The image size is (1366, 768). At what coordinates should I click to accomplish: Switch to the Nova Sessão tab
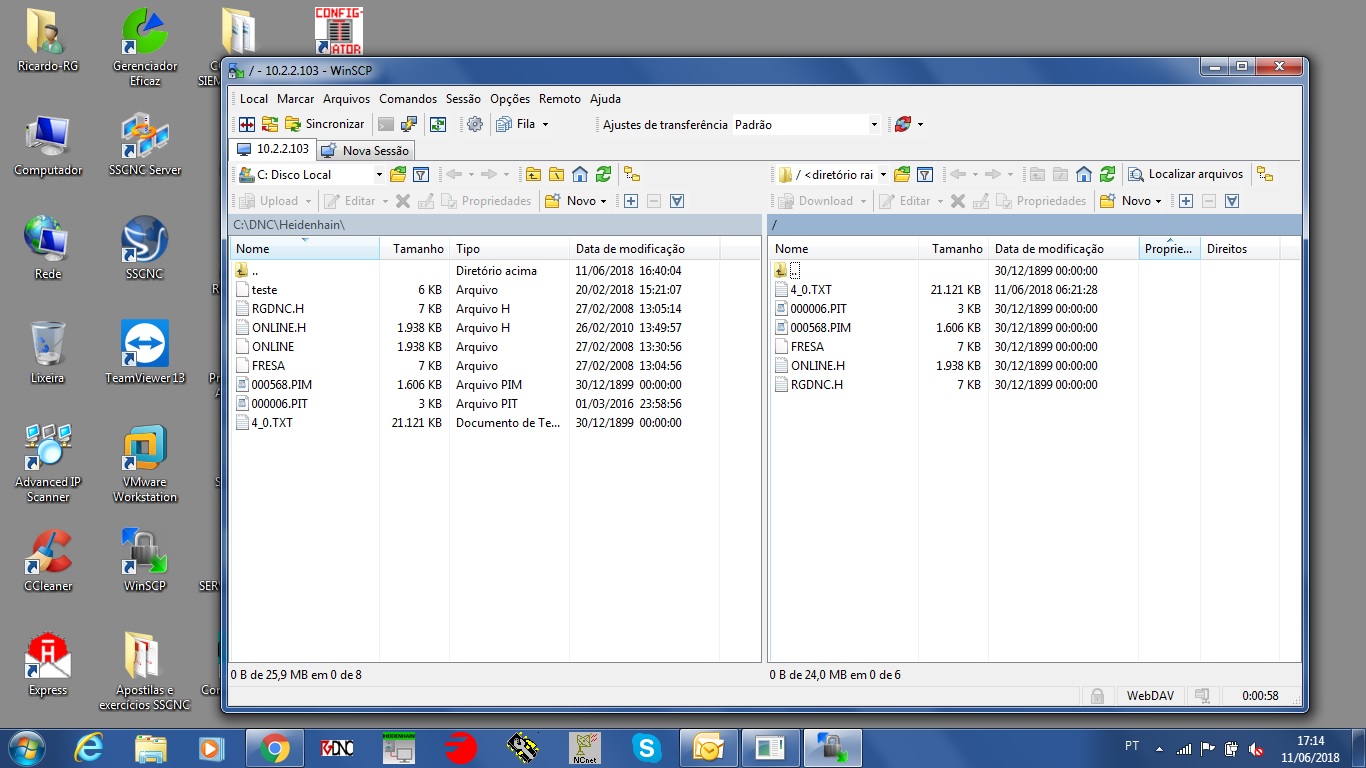click(366, 150)
